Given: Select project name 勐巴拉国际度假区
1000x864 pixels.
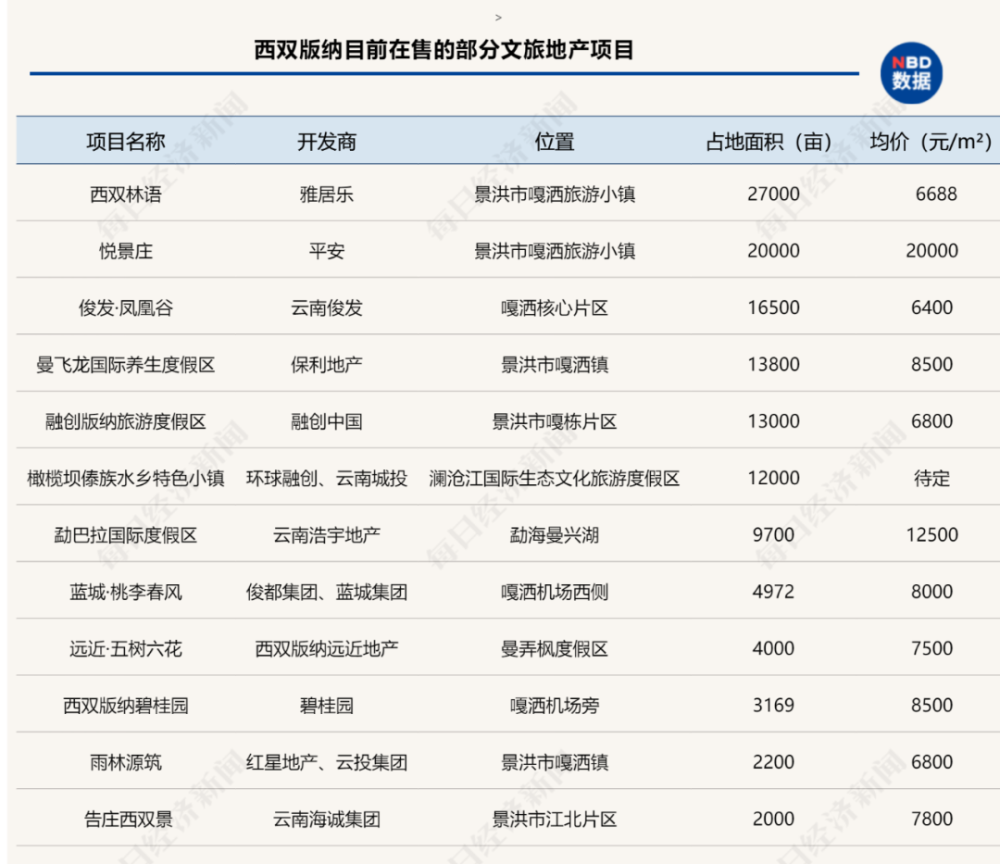Looking at the screenshot, I should tap(126, 535).
